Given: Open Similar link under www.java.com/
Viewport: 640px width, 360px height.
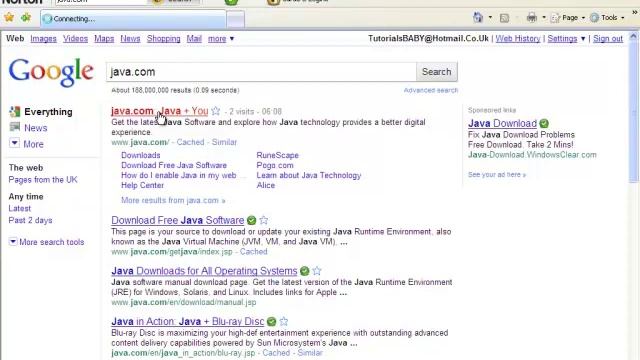Looking at the screenshot, I should (x=224, y=142).
